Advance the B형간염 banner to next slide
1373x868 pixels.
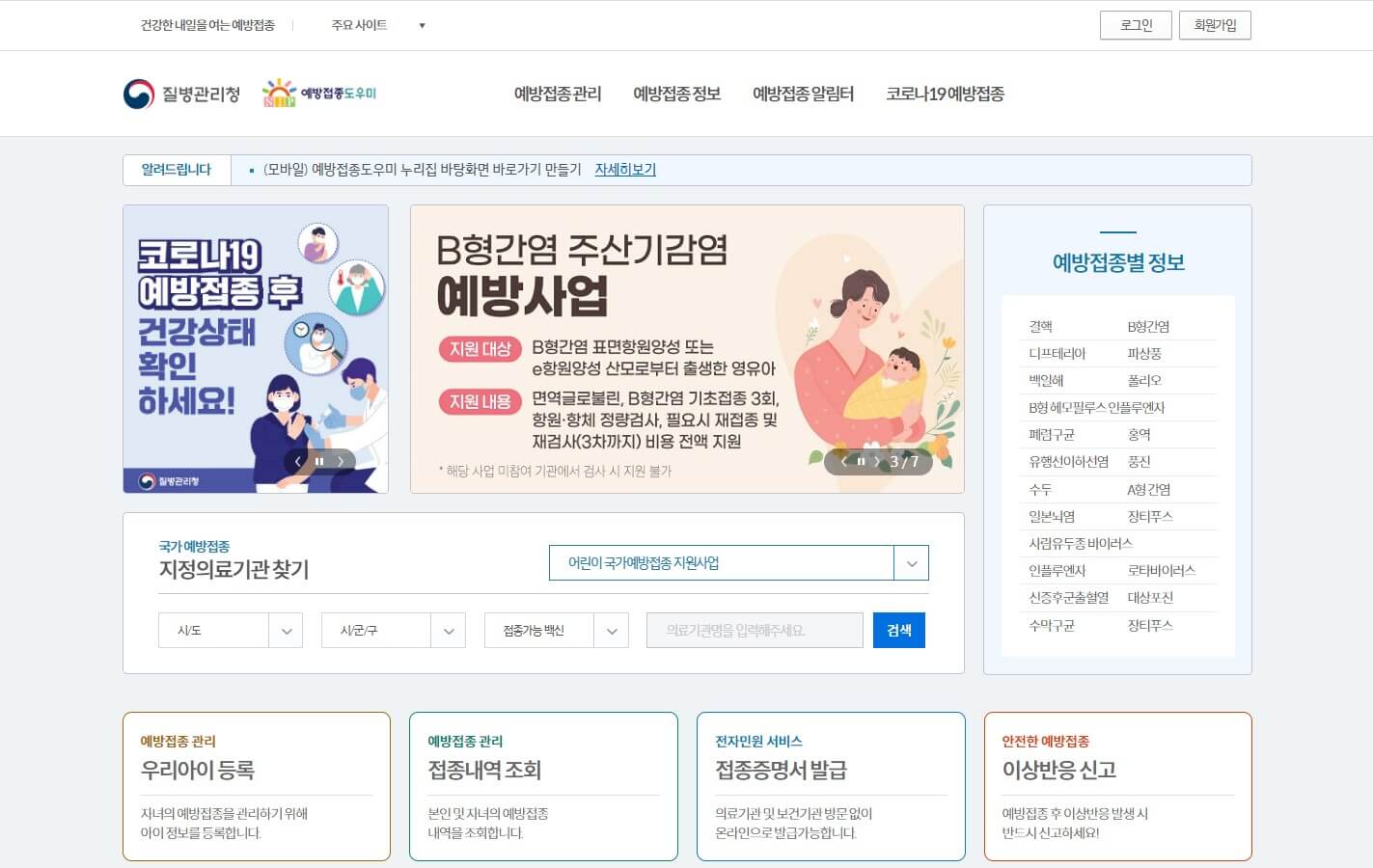coord(878,462)
